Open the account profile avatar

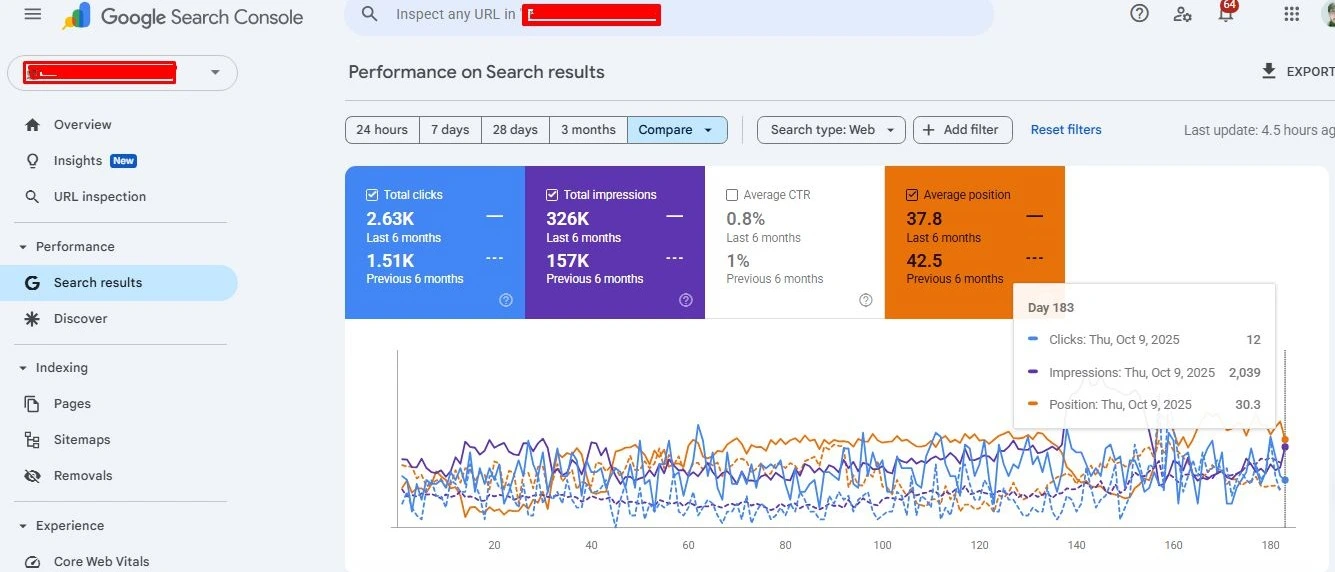click(1327, 14)
